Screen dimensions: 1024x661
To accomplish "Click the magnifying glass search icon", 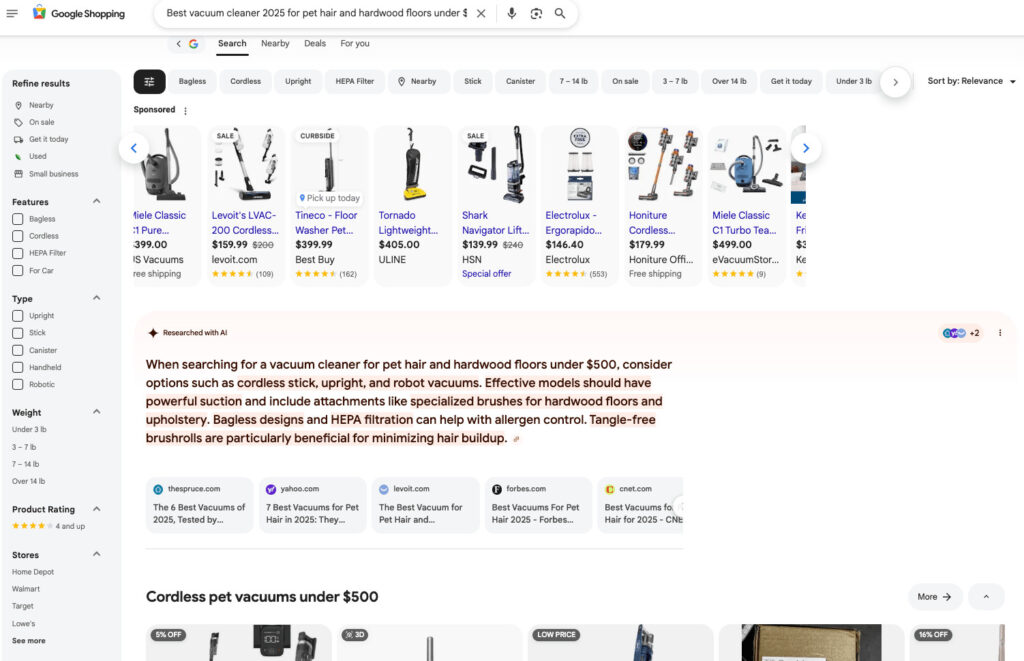I will tap(560, 14).
